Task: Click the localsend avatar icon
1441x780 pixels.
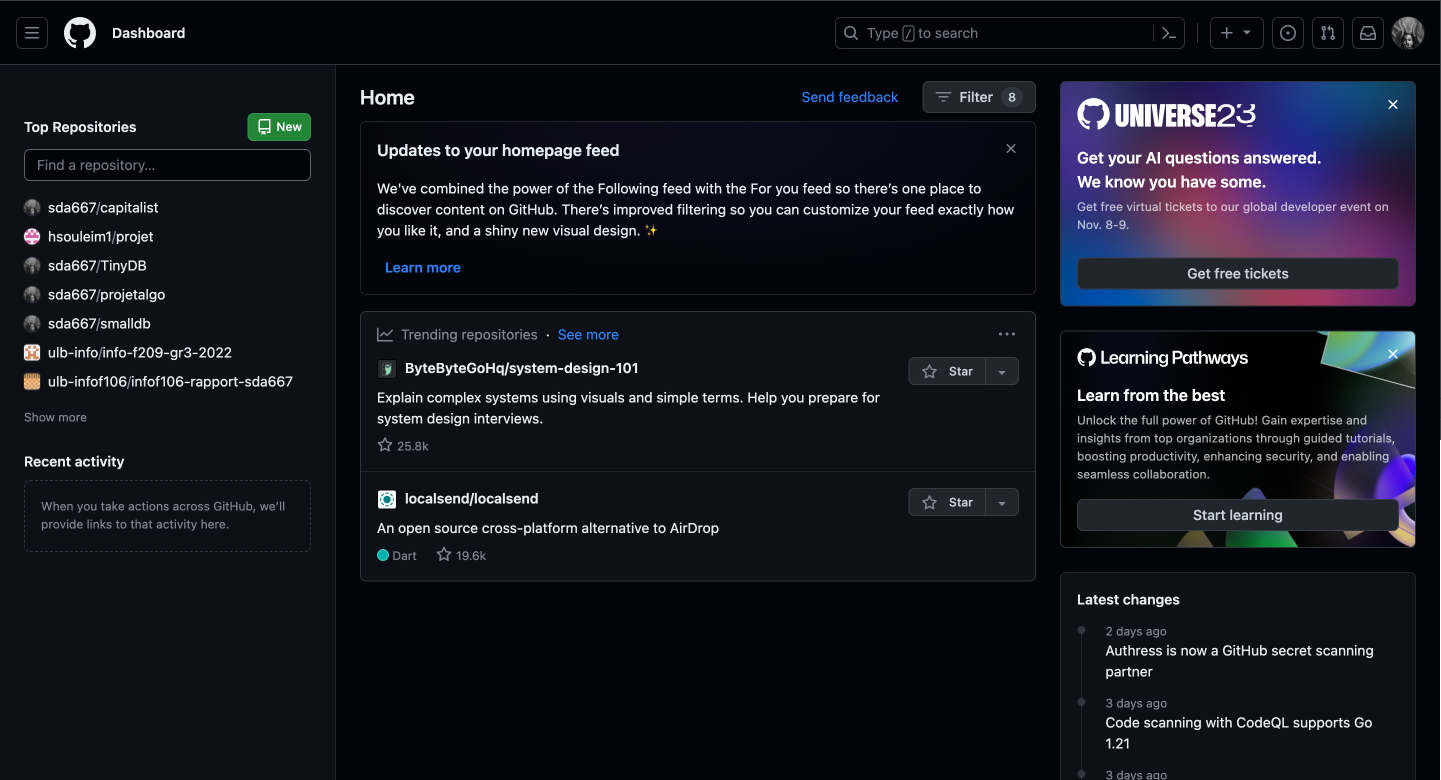Action: tap(387, 500)
